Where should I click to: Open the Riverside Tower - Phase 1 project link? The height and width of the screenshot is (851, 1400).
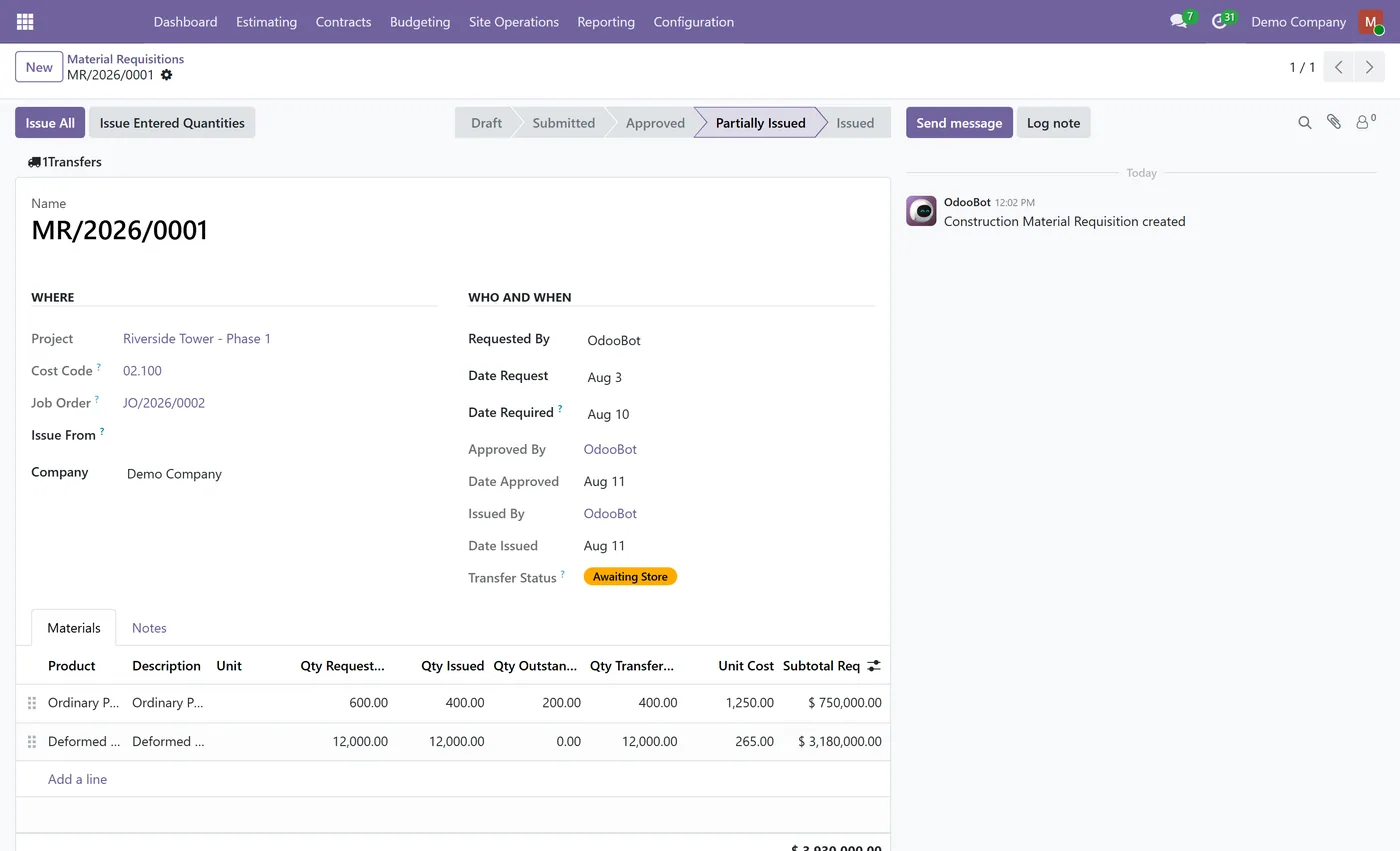(x=197, y=339)
